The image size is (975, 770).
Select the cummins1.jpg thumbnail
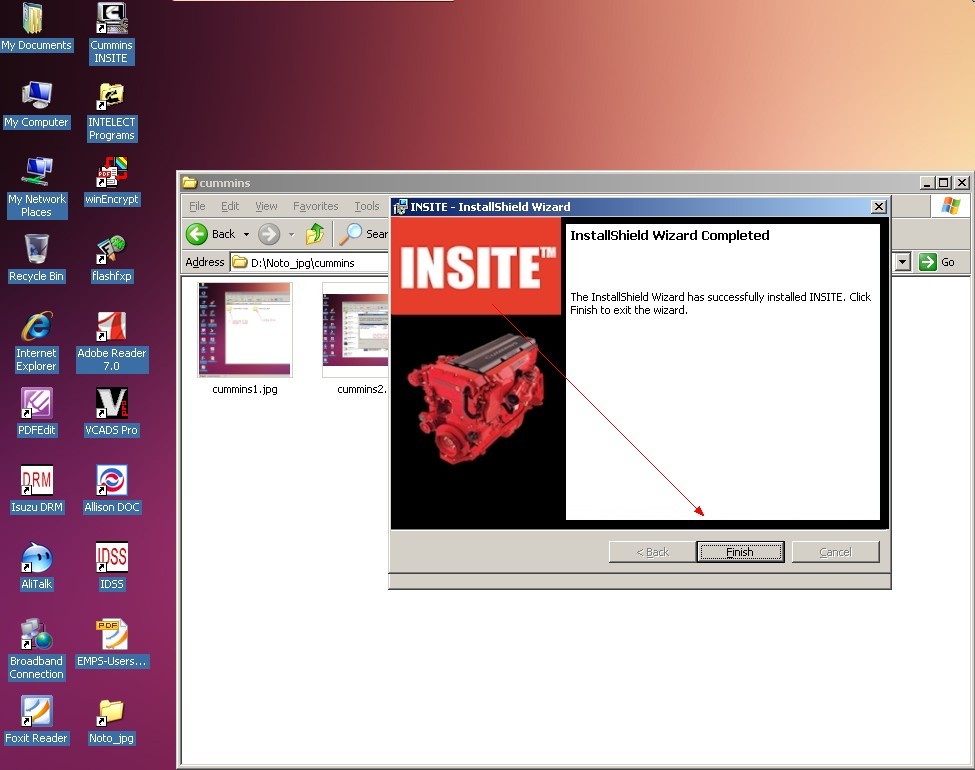tap(245, 330)
